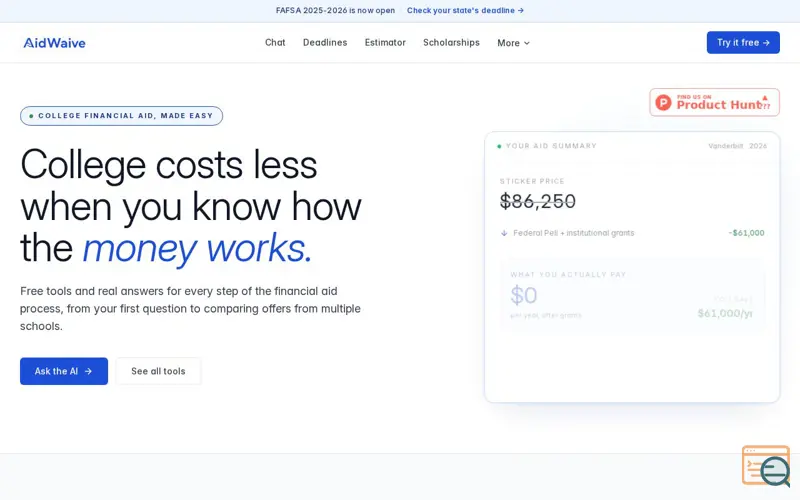Expand the More dropdown menu

point(514,43)
